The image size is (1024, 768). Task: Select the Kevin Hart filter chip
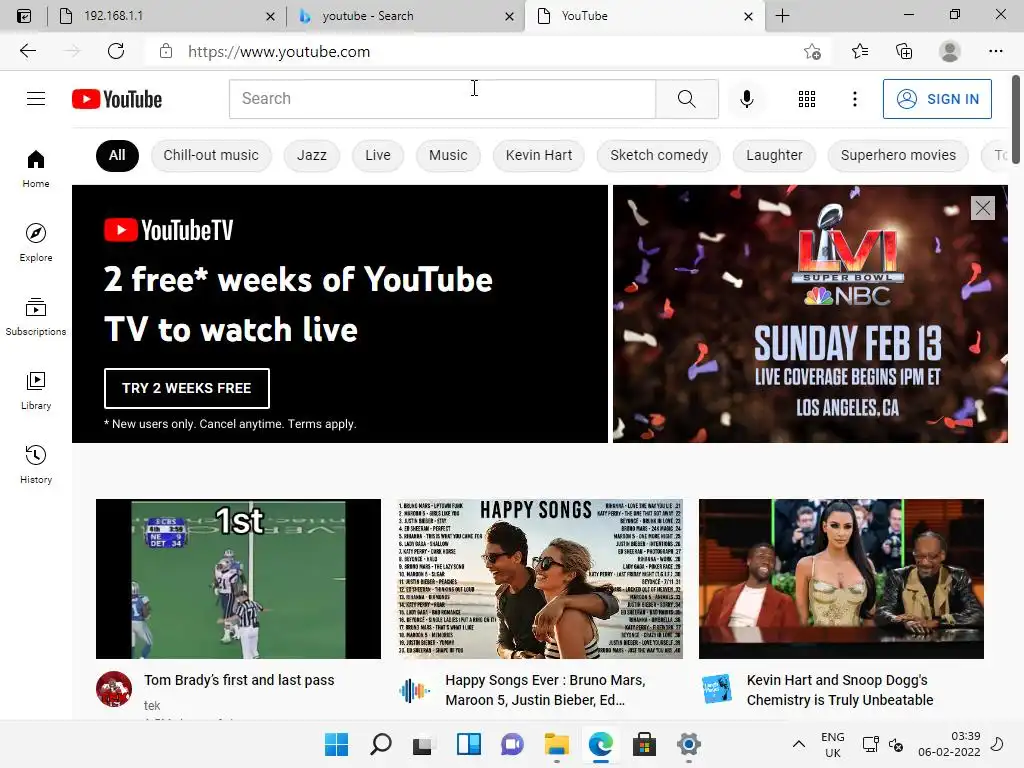[539, 155]
